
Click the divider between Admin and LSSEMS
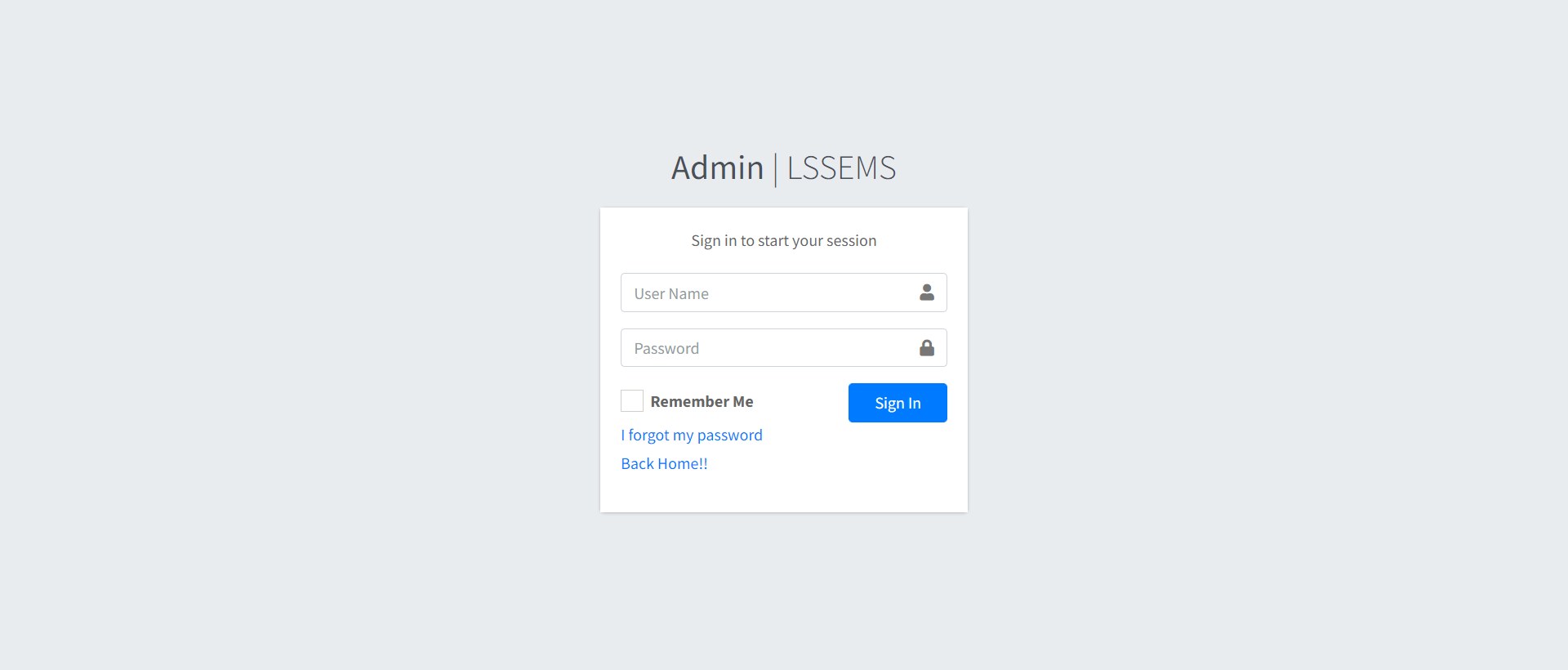coord(775,167)
